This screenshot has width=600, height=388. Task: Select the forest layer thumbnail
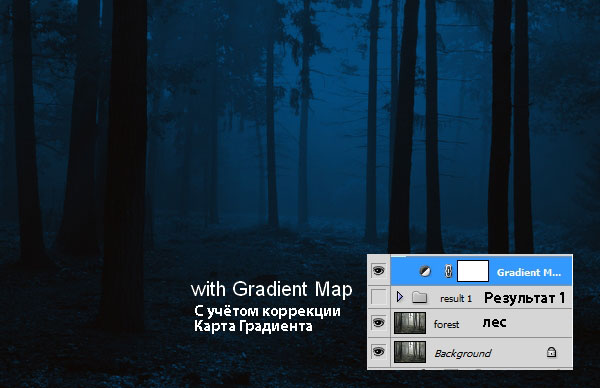click(410, 323)
